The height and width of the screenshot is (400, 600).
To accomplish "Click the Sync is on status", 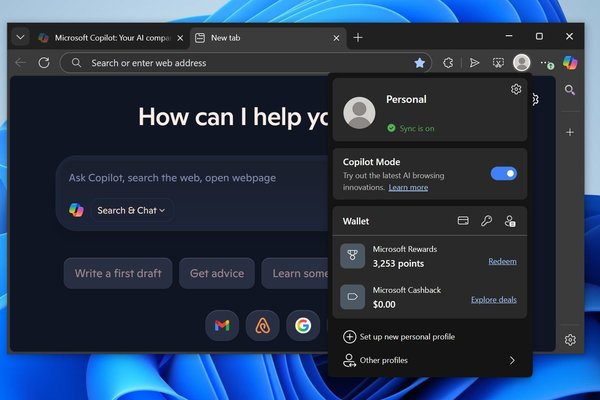I will 411,128.
